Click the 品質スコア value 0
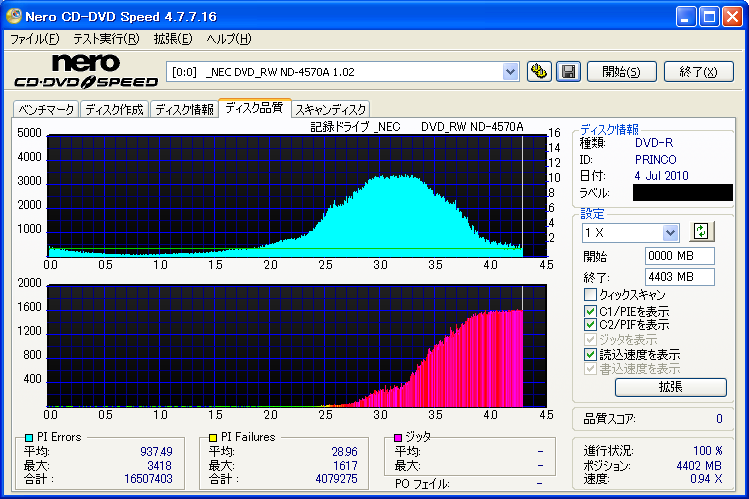This screenshot has width=749, height=499. point(719,419)
